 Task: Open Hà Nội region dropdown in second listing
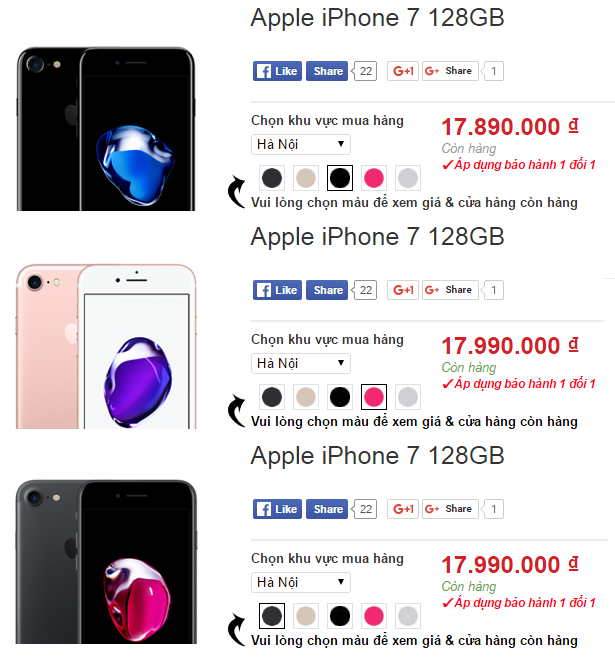(x=301, y=363)
